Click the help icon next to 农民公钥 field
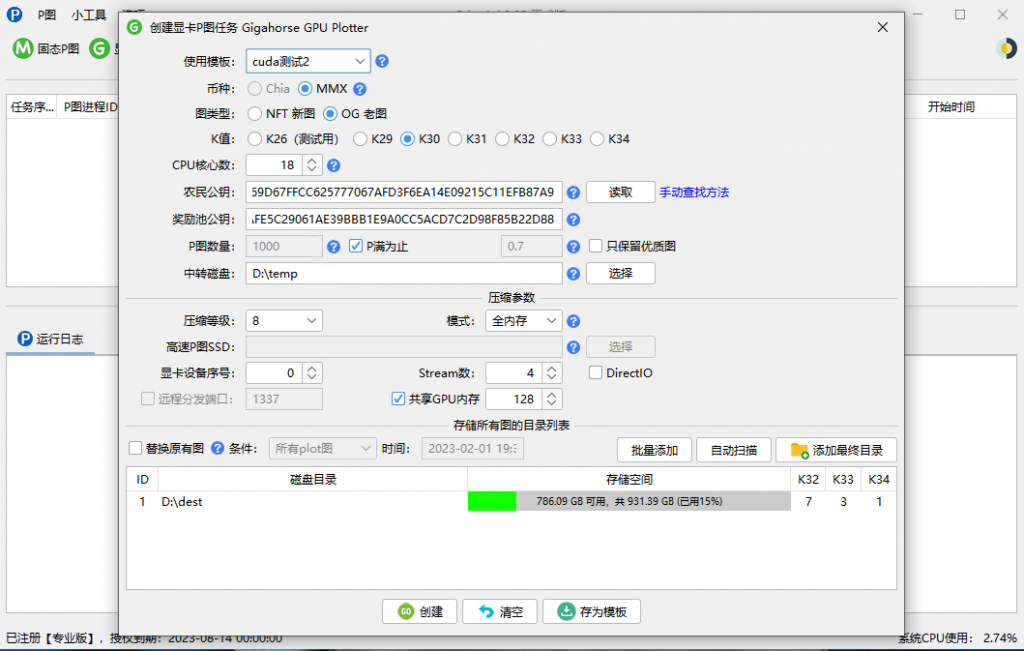This screenshot has height=651, width=1024. (x=573, y=192)
